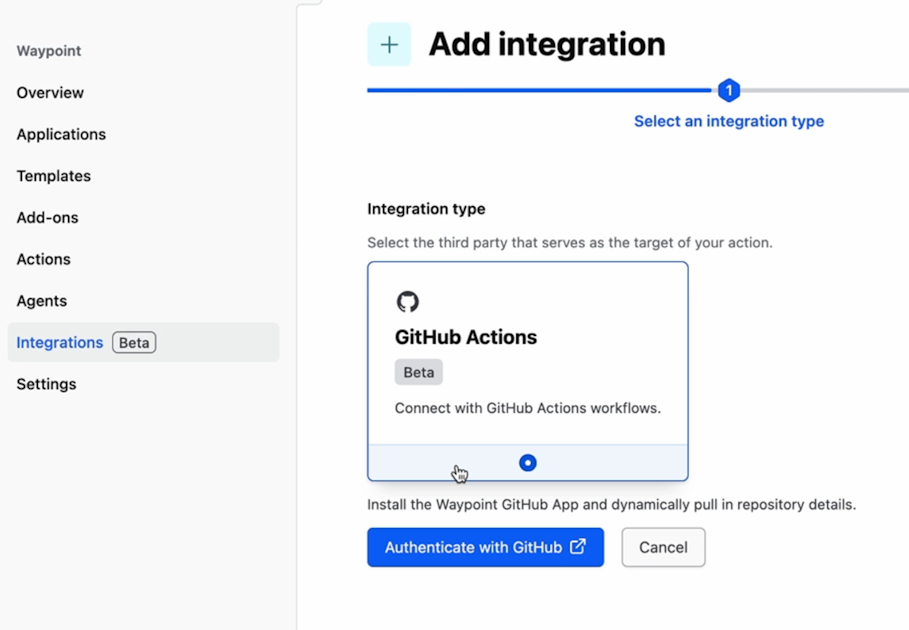Select Integrations in the sidebar
The height and width of the screenshot is (630, 909).
143,343
